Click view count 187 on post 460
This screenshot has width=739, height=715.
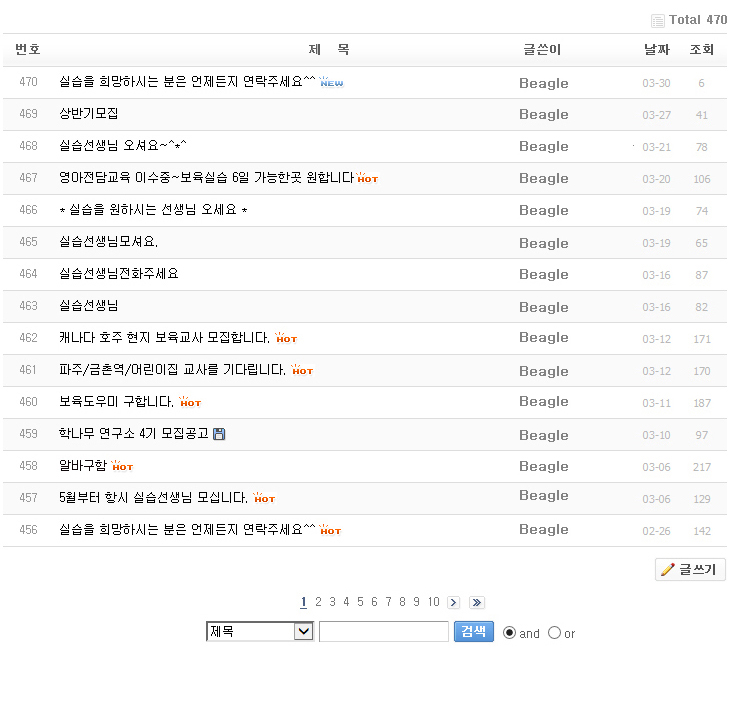tap(702, 403)
